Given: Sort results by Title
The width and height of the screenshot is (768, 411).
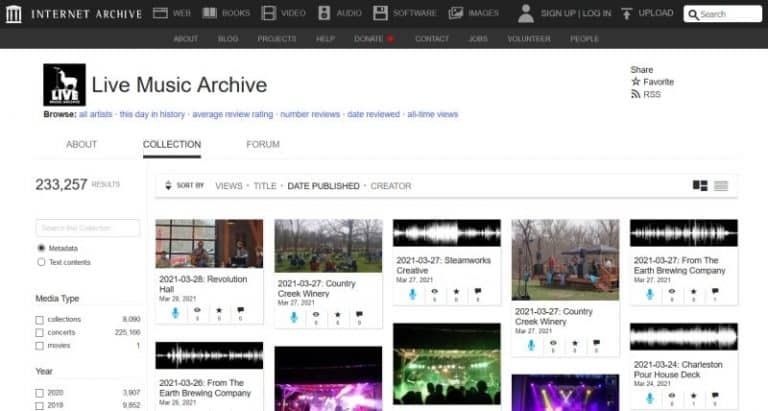Looking at the screenshot, I should click(x=265, y=186).
